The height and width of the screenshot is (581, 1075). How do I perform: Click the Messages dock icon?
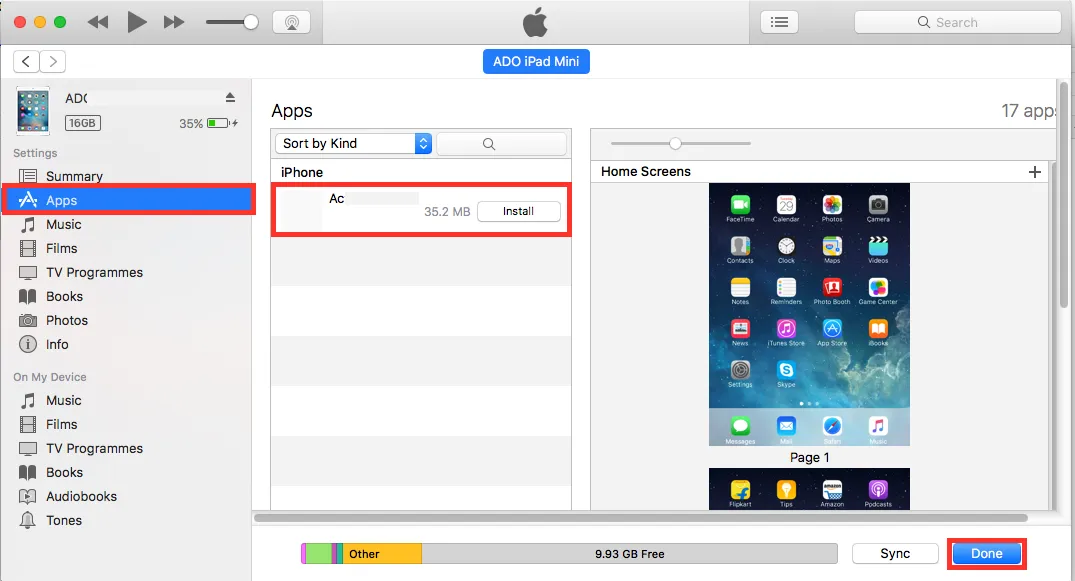tap(740, 426)
